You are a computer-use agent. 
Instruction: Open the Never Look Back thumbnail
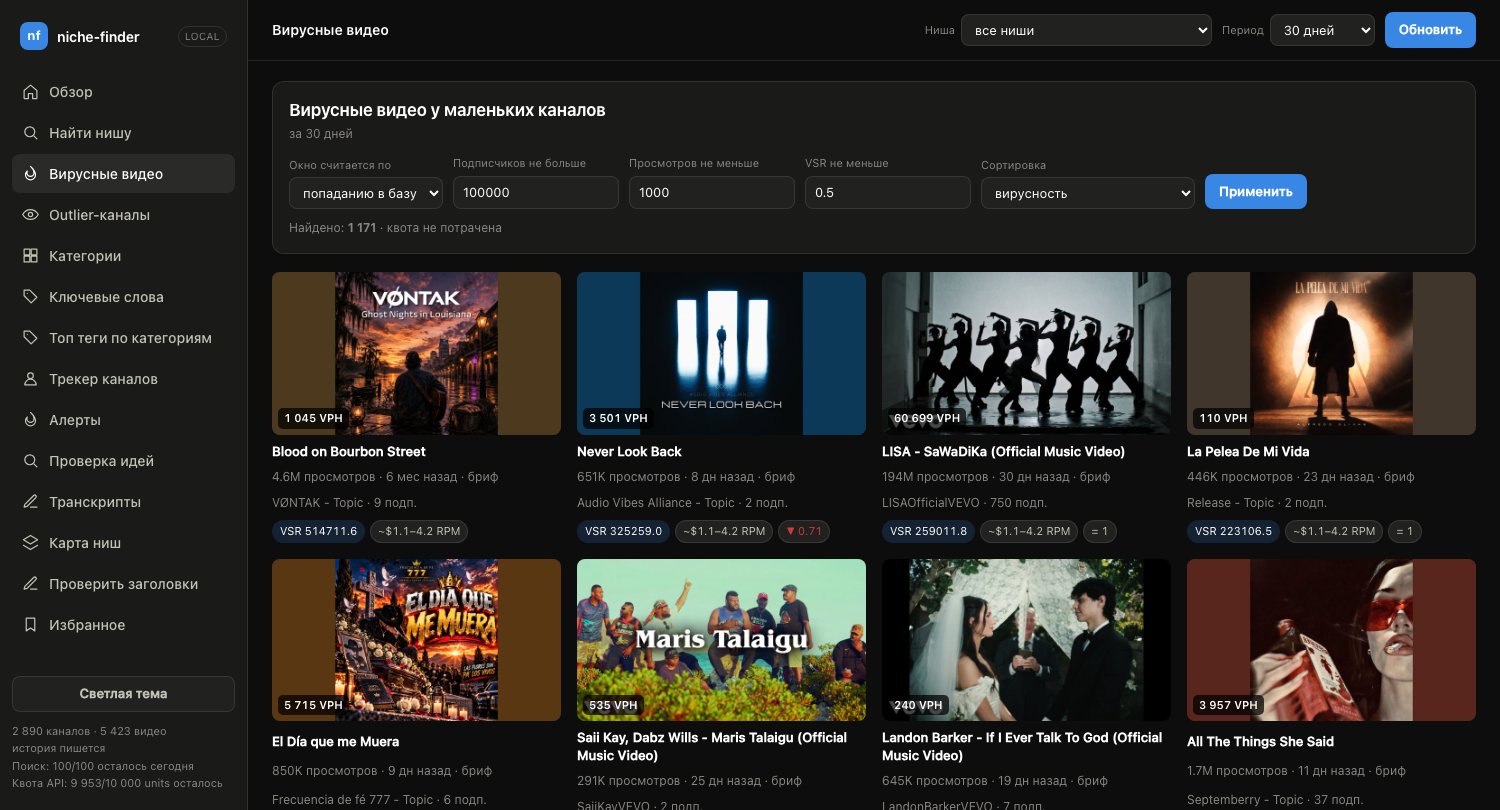click(x=721, y=353)
